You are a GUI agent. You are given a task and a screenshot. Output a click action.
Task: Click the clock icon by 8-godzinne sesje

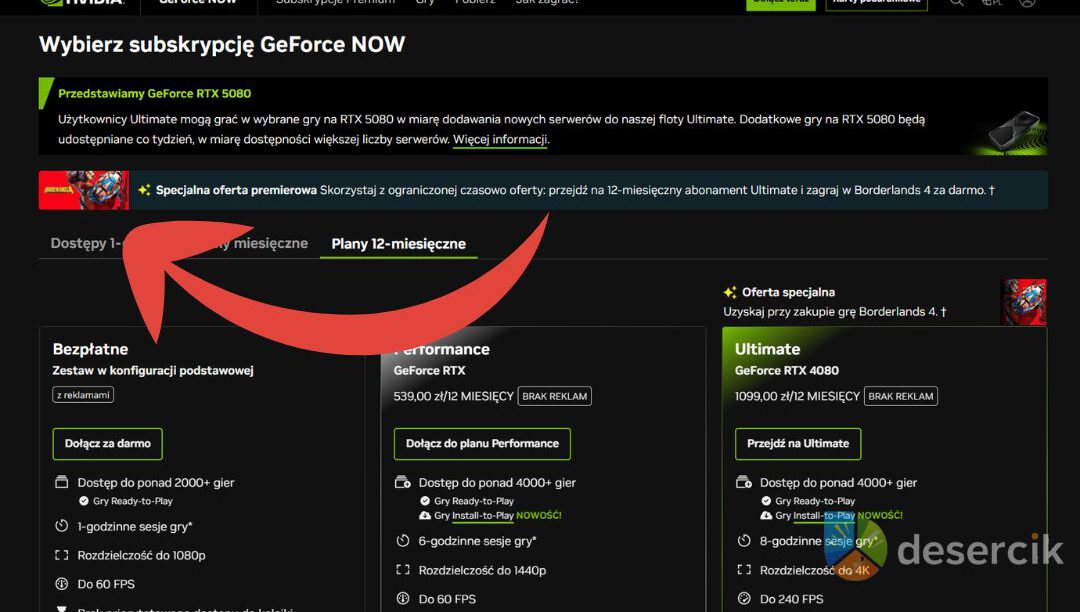pos(744,541)
